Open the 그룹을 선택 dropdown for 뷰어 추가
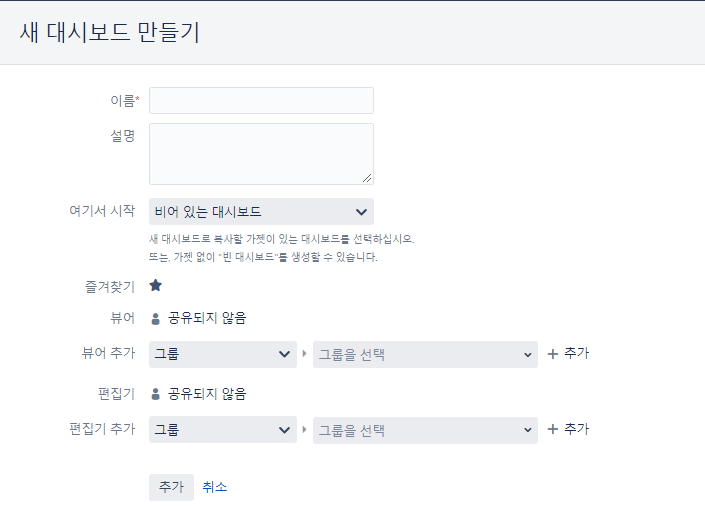 click(x=425, y=354)
